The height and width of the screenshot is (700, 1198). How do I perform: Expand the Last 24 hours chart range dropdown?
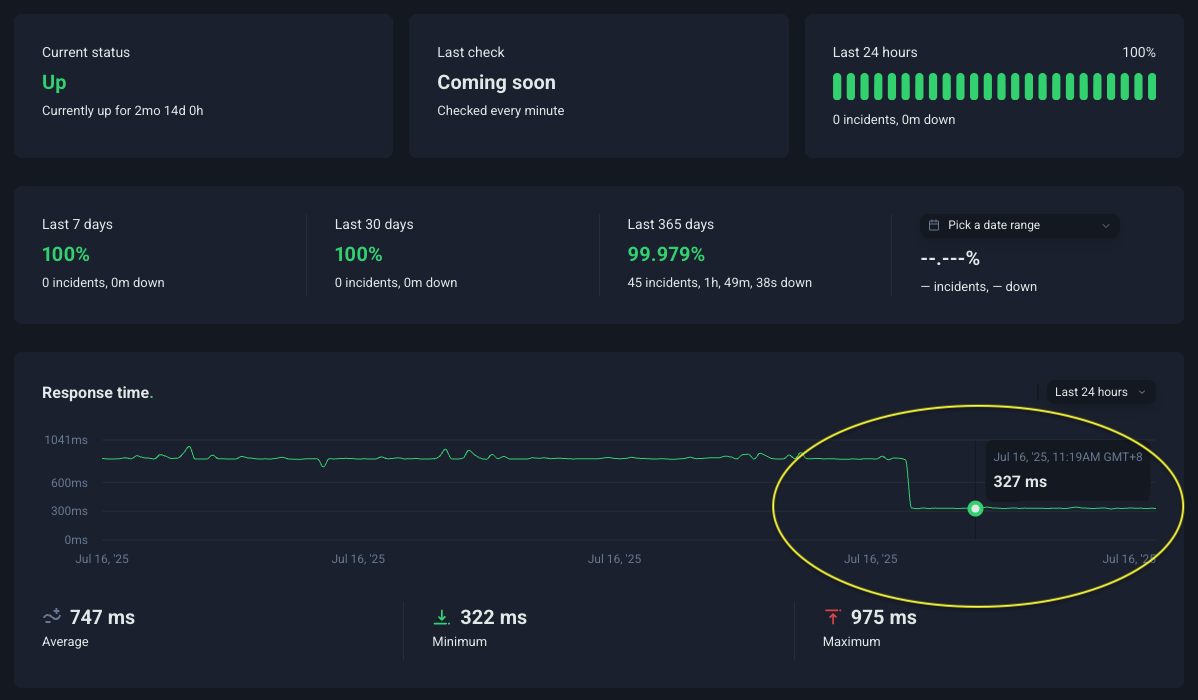click(1100, 392)
